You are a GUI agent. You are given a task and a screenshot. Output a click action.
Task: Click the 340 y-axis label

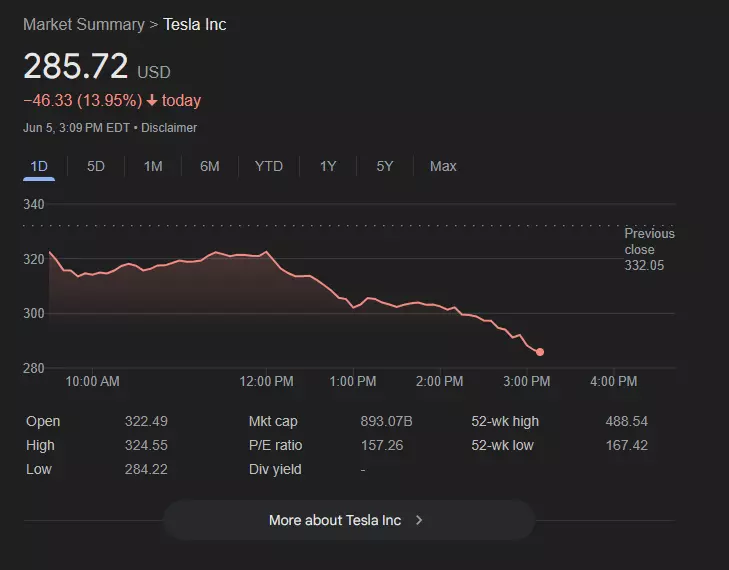pyautogui.click(x=34, y=205)
